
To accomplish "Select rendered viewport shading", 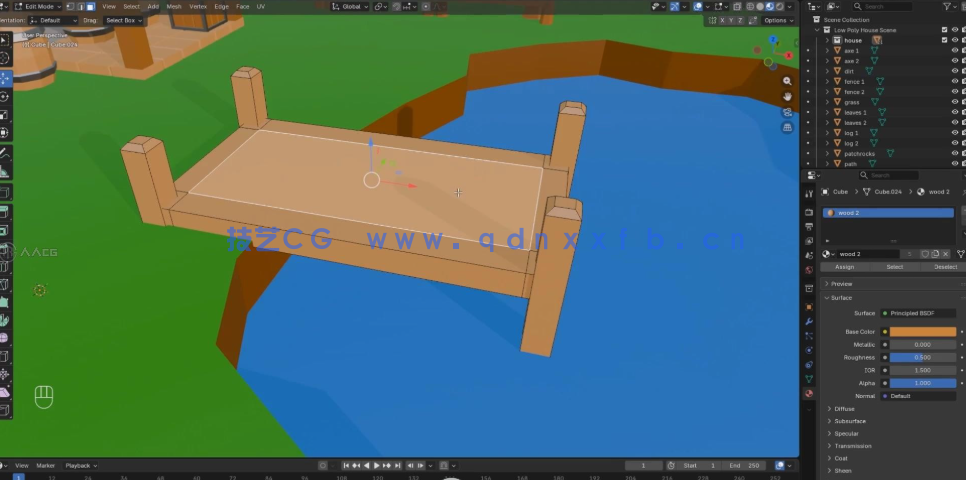I will point(780,6).
